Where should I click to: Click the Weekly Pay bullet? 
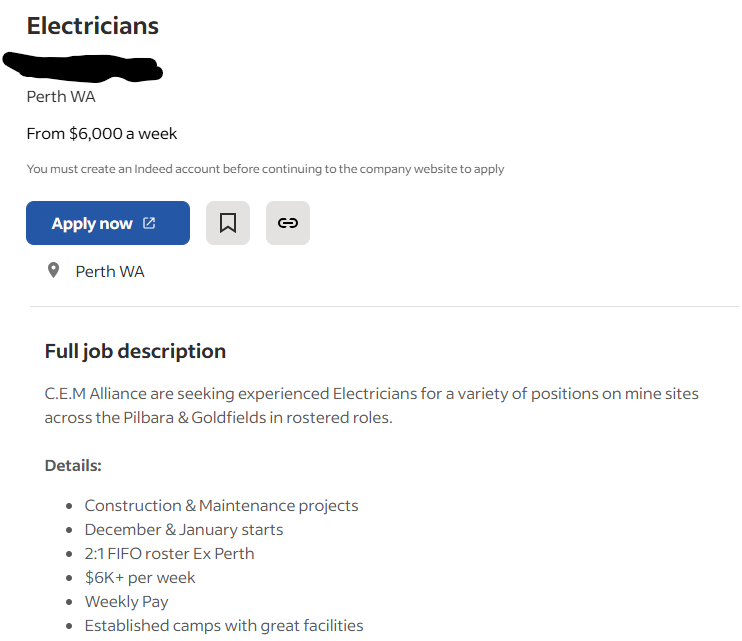[x=126, y=601]
